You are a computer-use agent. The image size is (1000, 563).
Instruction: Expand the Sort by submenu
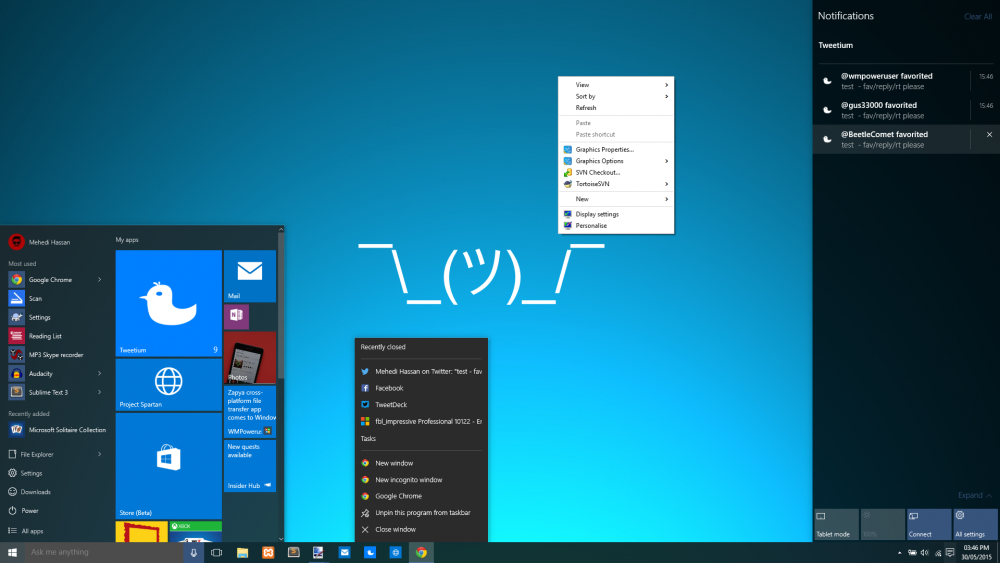coord(616,96)
